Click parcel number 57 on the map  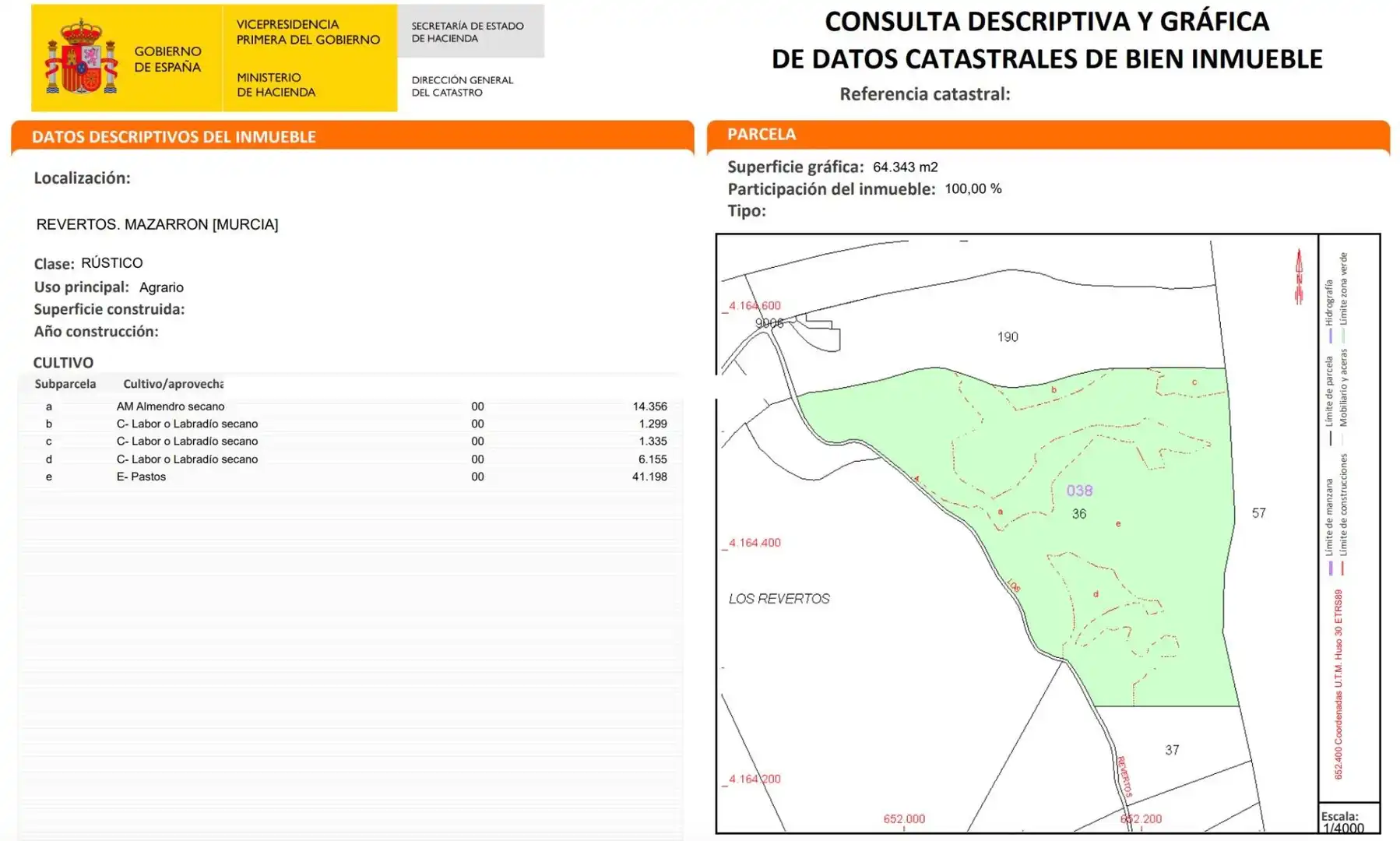(x=1258, y=513)
